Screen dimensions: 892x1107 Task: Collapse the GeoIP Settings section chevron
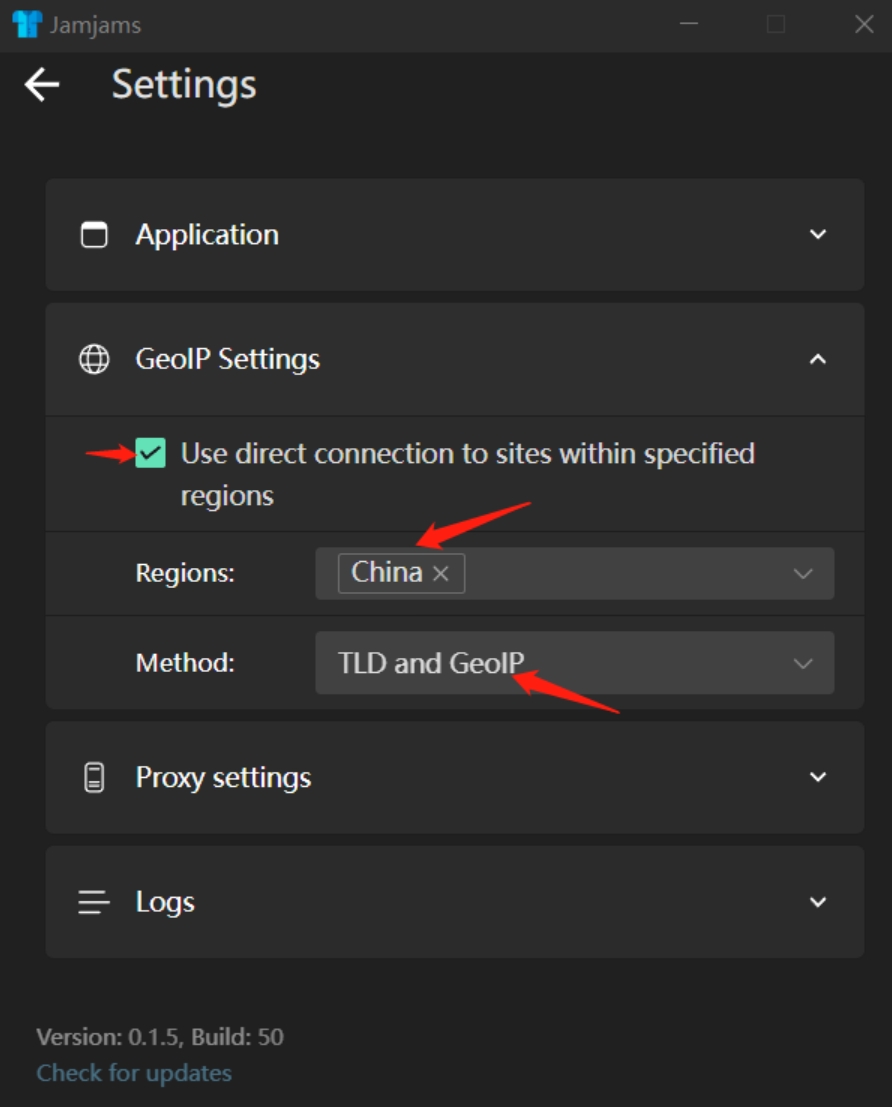coord(818,359)
